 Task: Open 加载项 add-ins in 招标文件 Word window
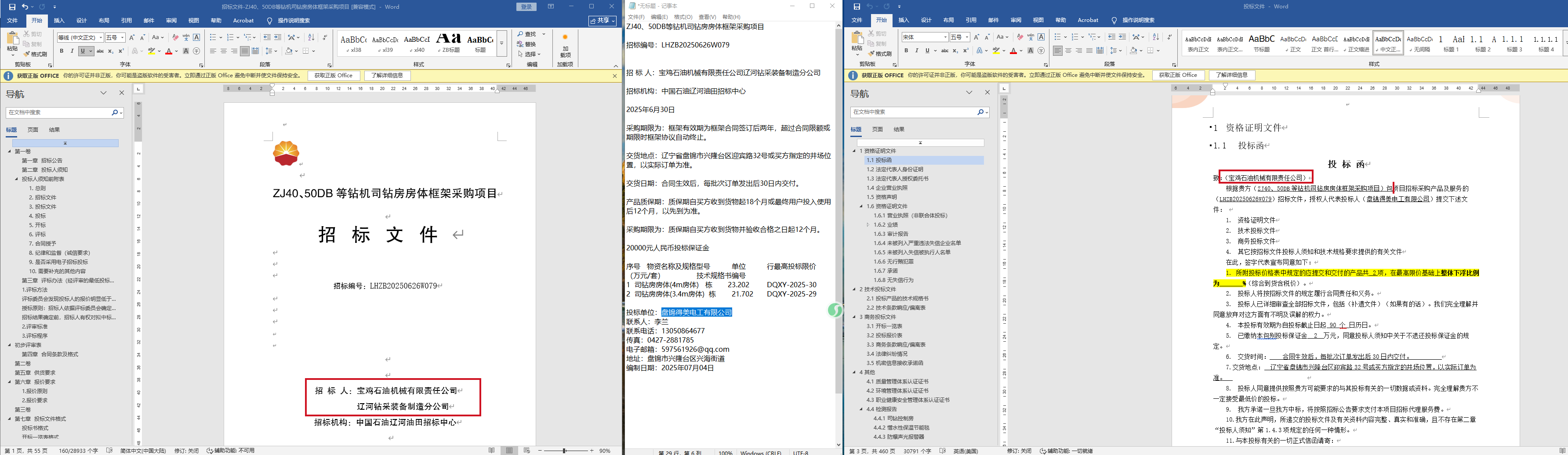(565, 46)
